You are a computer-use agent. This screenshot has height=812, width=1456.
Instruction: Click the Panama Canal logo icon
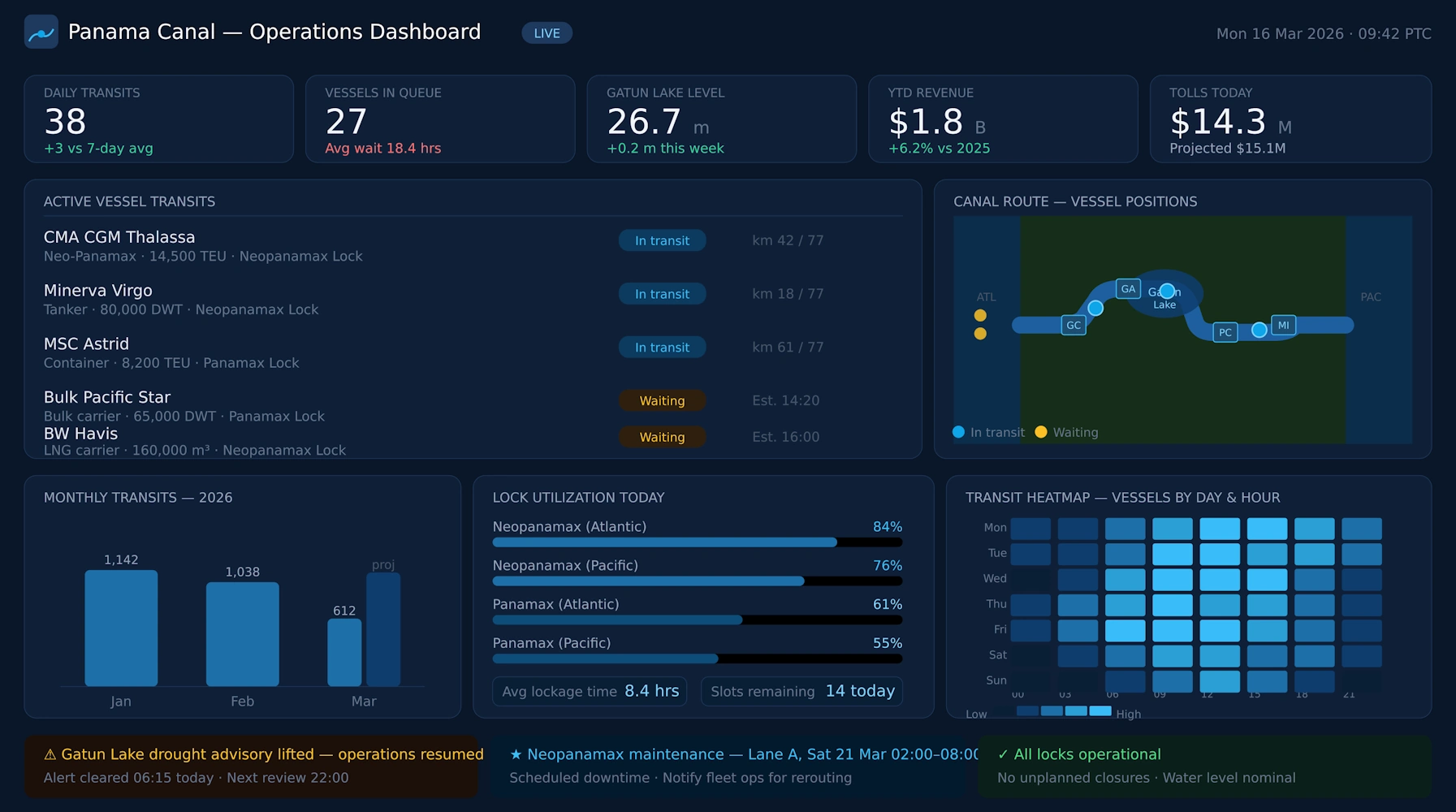(41, 32)
